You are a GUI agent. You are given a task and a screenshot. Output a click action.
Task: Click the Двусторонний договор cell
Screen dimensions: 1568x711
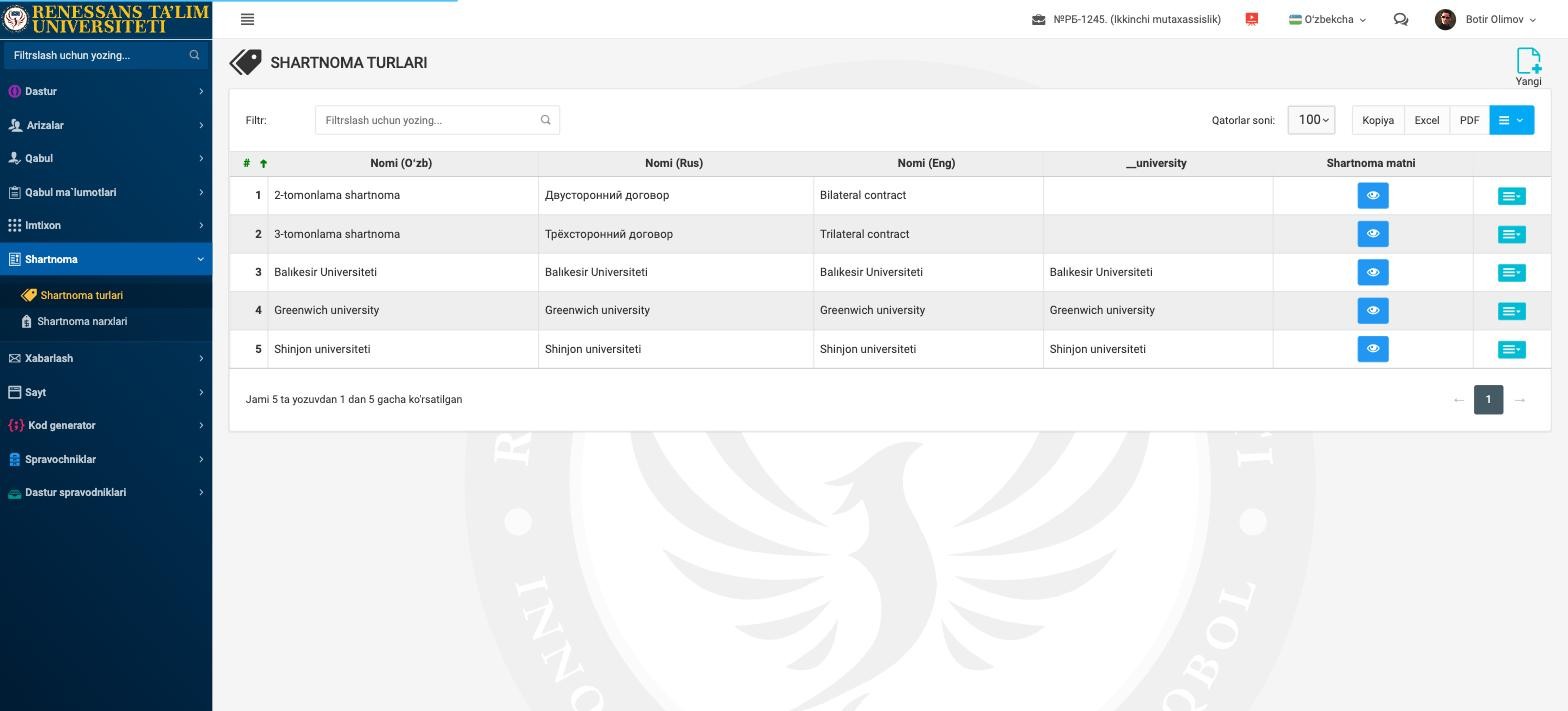point(676,195)
